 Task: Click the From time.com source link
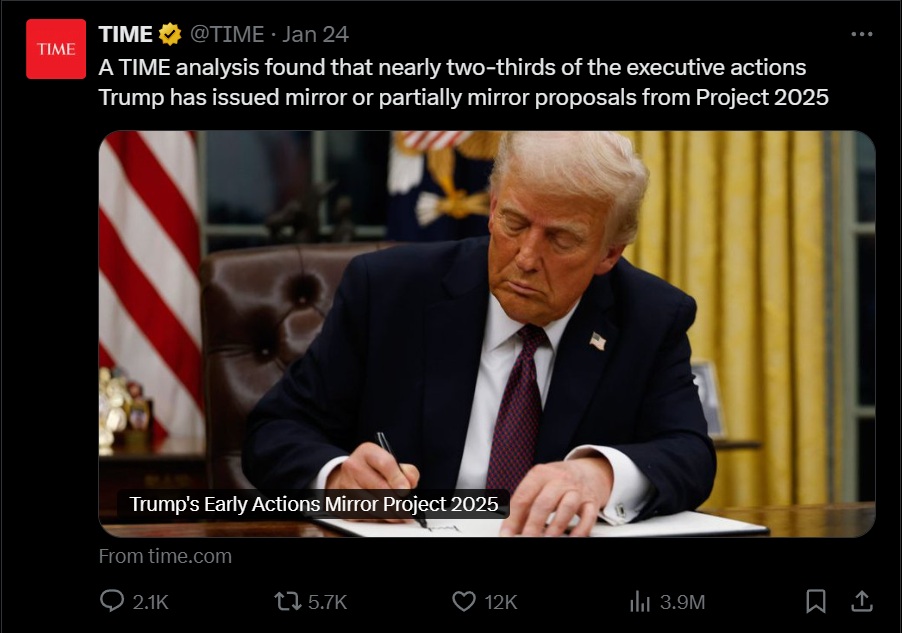click(x=165, y=556)
